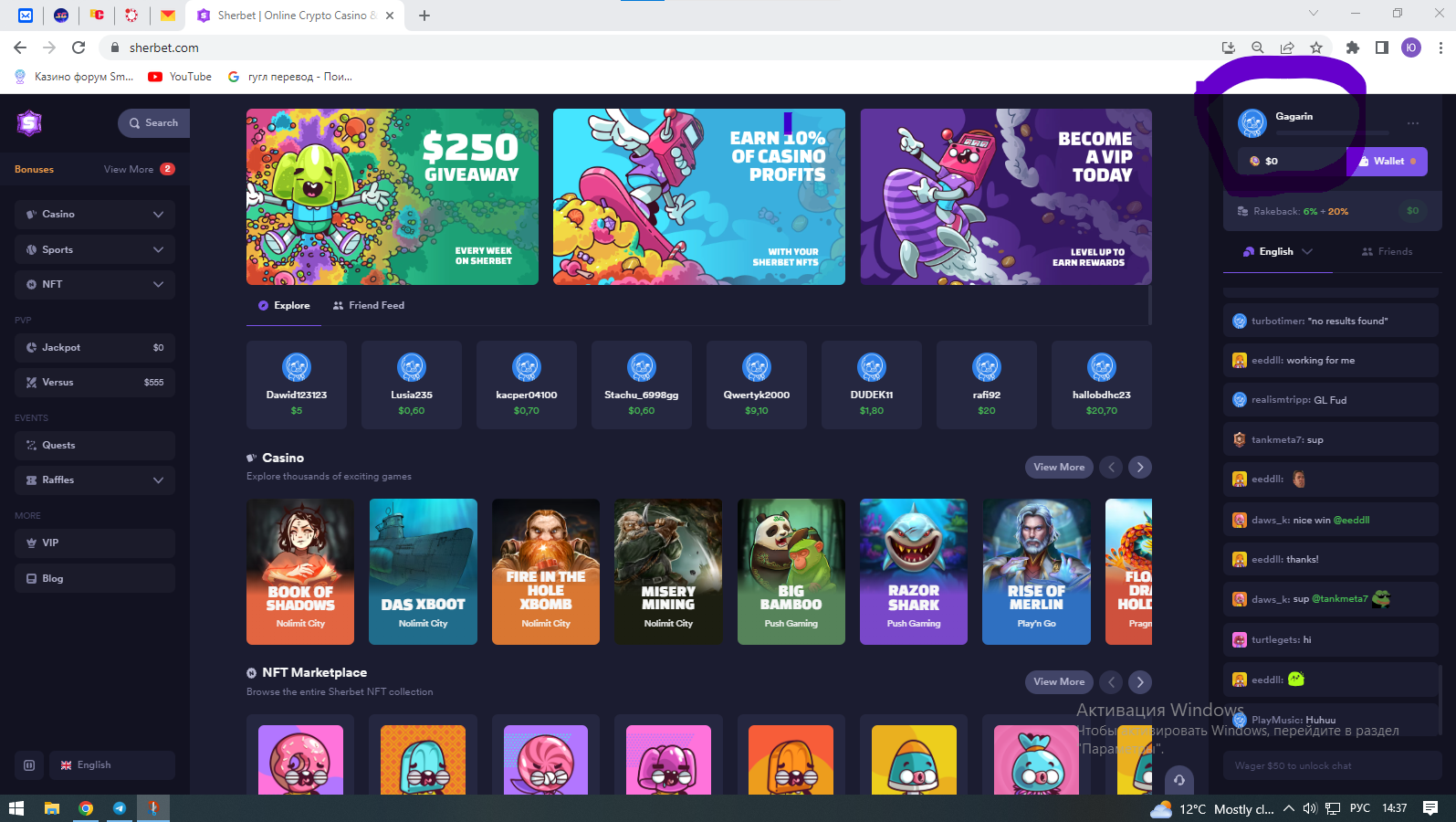Click the @tankmeta7 mention in chat
1456x822 pixels.
[1339, 599]
